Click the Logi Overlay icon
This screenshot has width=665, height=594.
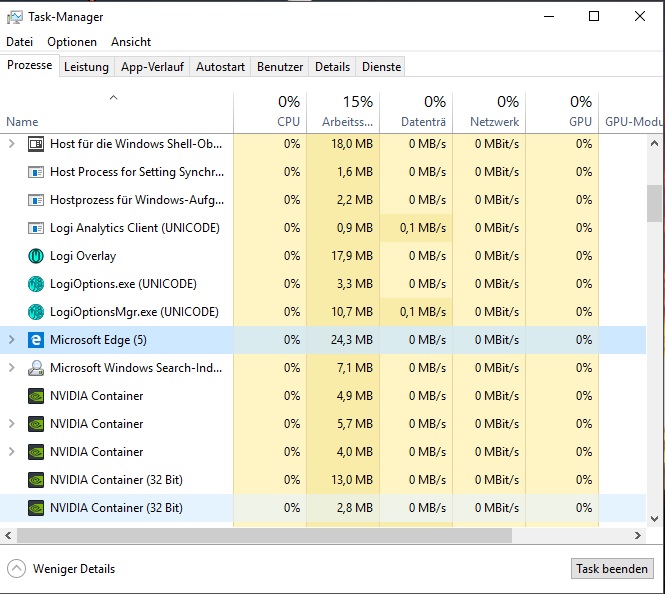[x=36, y=256]
